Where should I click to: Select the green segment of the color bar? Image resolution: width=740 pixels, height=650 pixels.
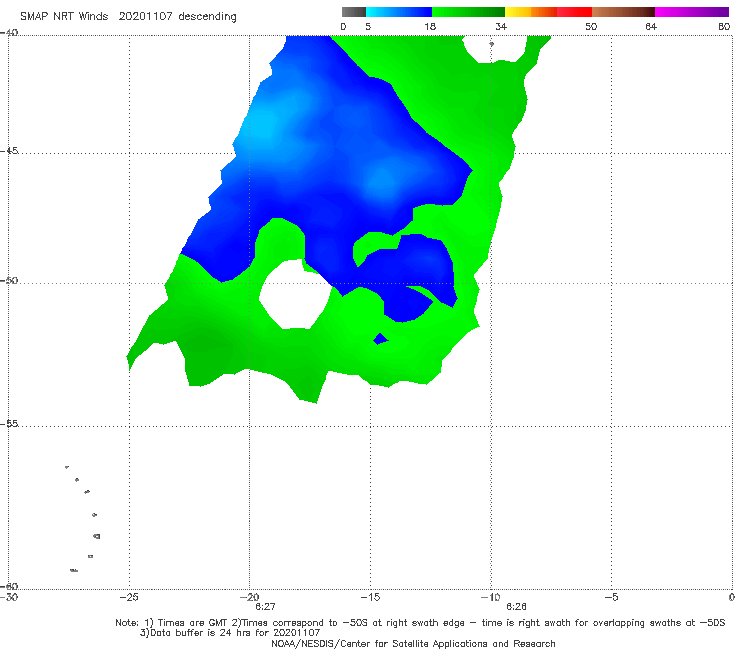coord(469,12)
